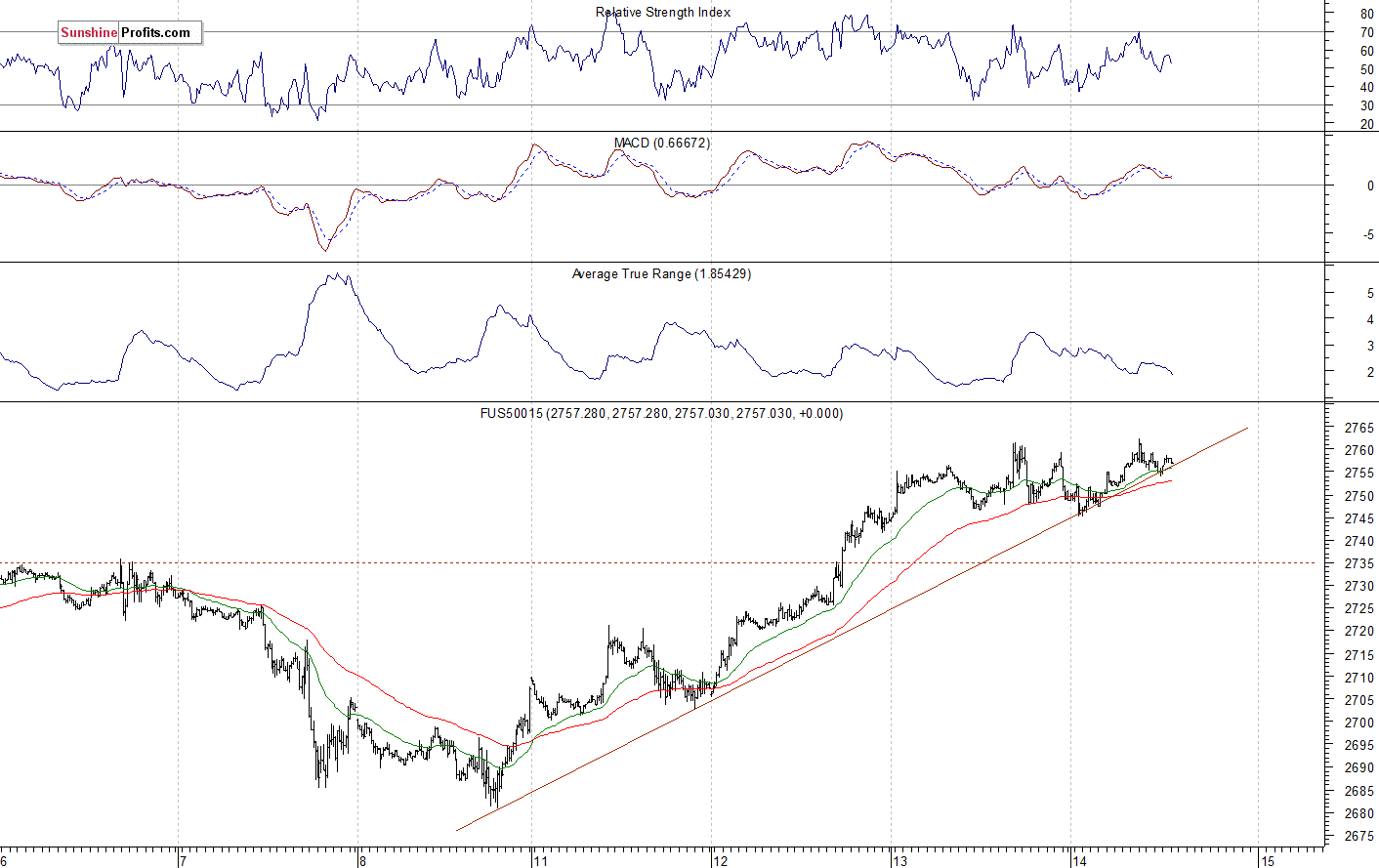The height and width of the screenshot is (868, 1379).
Task: Click date label 12 on time axis
Action: coord(720,861)
